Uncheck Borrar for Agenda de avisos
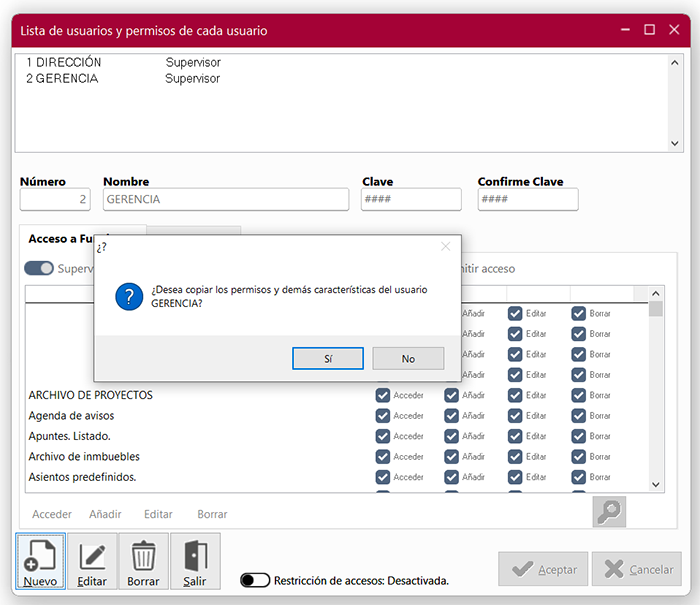The height and width of the screenshot is (605, 700). point(579,416)
